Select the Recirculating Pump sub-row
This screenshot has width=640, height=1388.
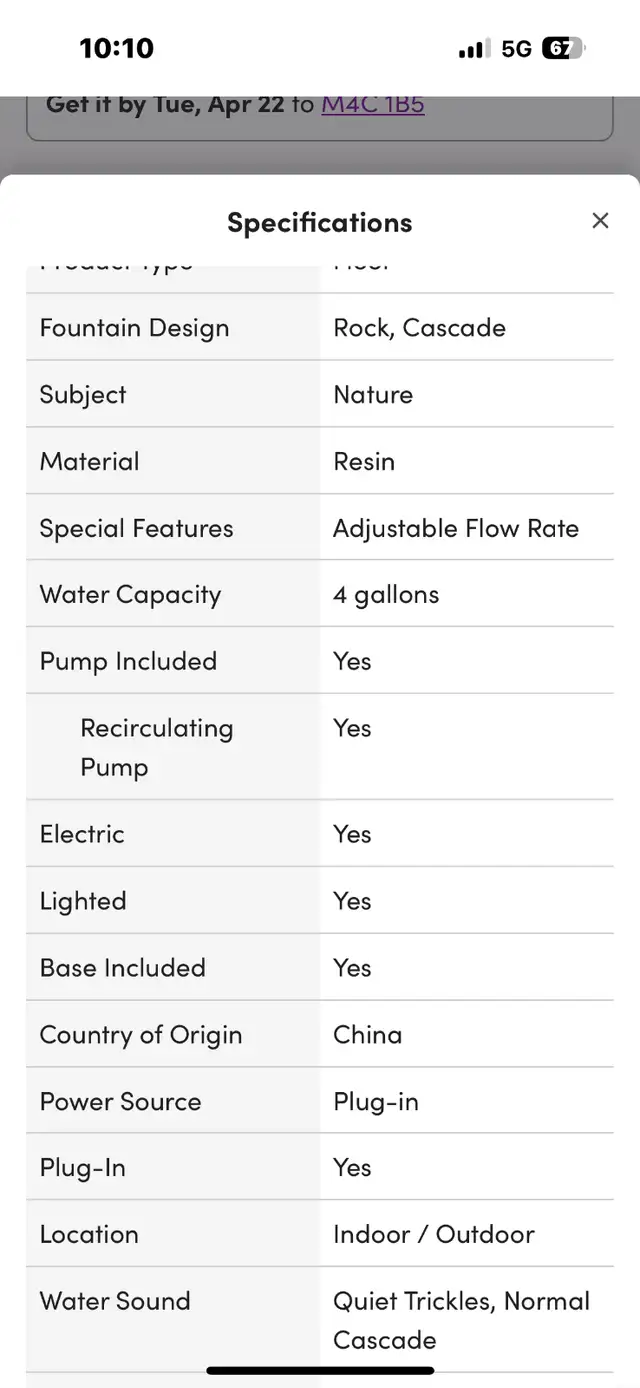(320, 747)
